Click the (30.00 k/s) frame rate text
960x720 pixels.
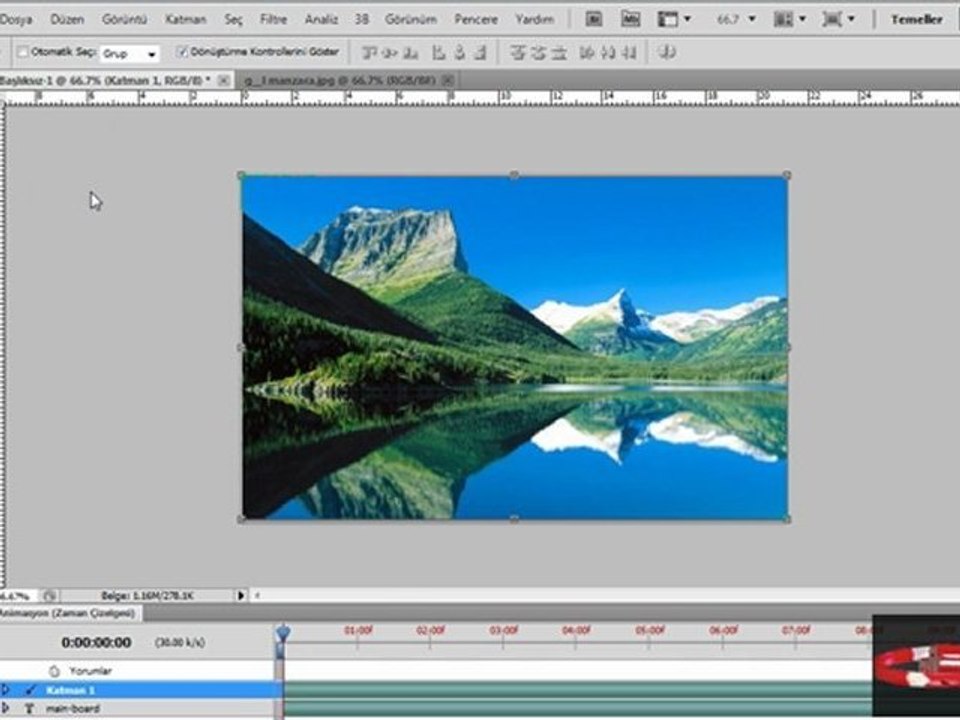click(179, 642)
